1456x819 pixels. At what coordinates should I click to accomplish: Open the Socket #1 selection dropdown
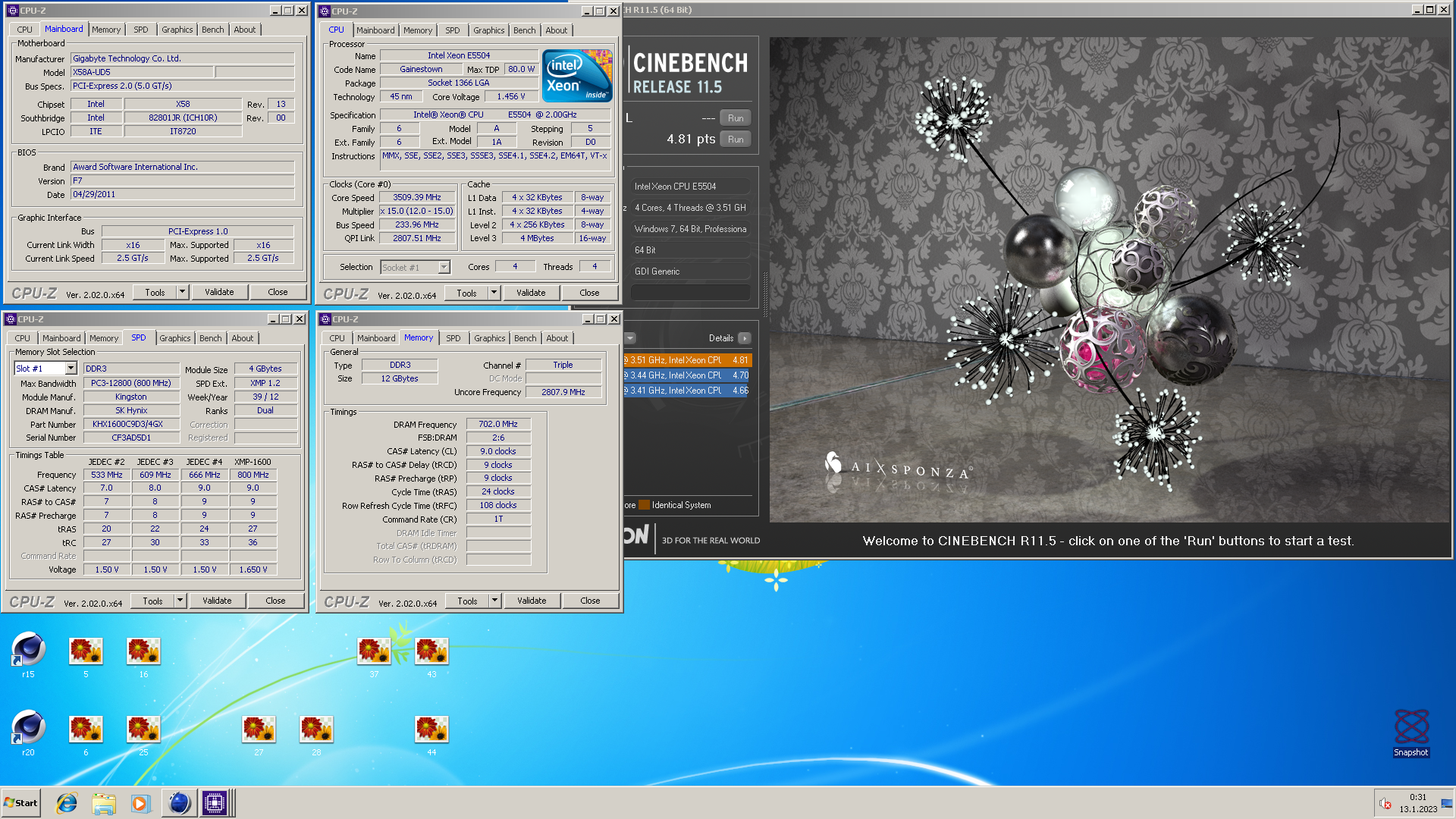(x=444, y=268)
